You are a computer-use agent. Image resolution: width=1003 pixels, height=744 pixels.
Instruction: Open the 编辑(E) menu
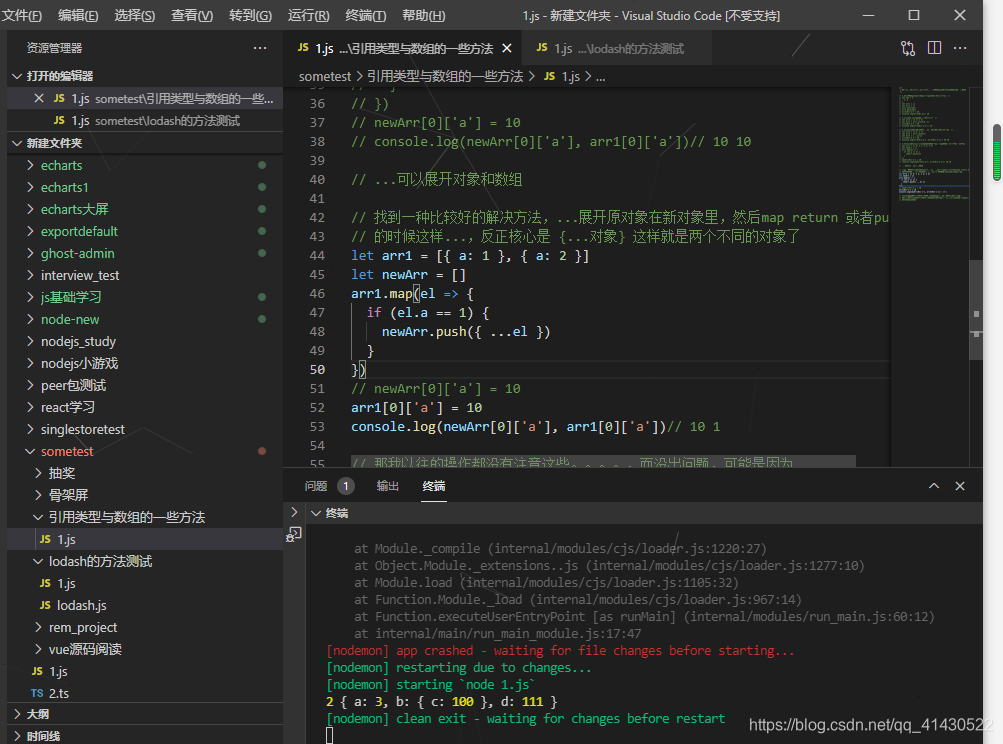(x=78, y=15)
